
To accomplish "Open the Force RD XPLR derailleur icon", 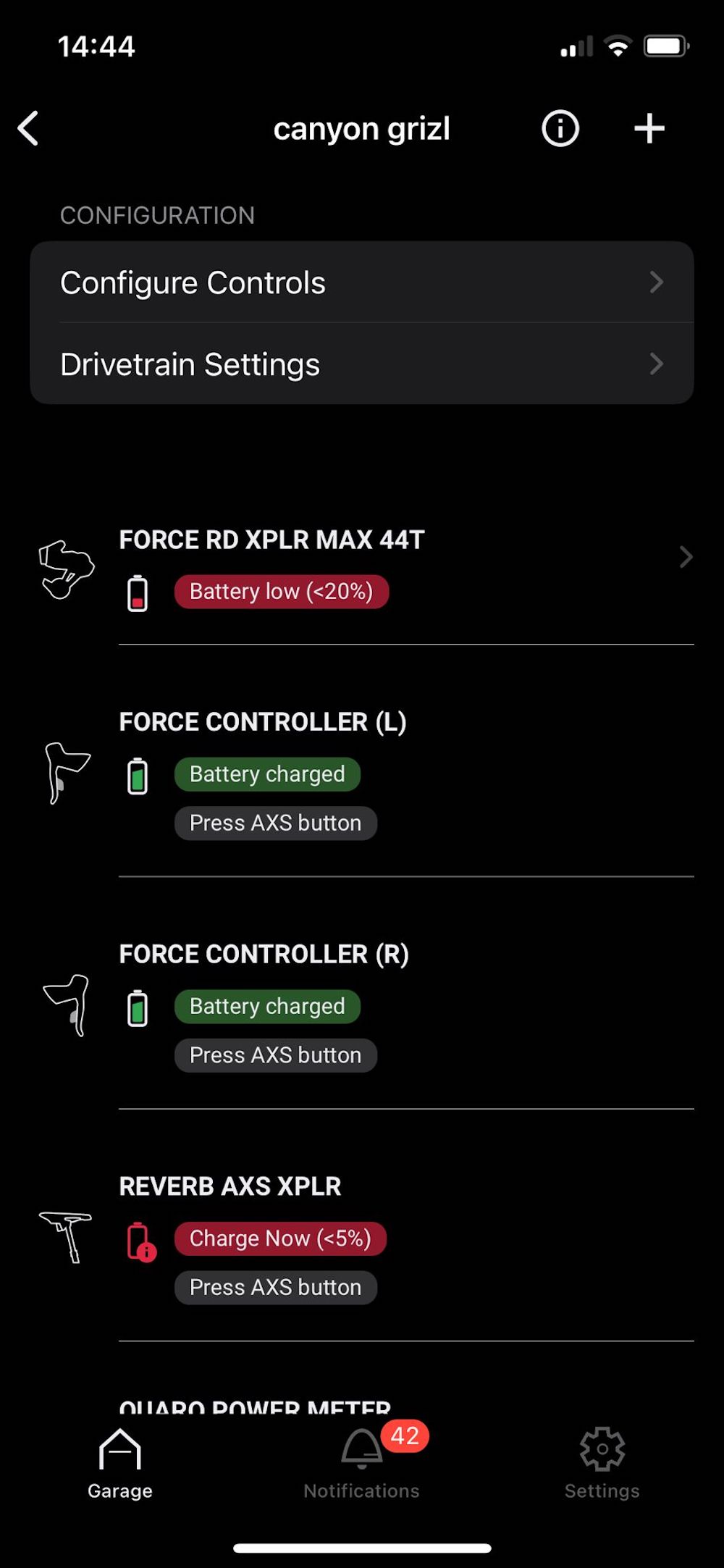I will 67,569.
